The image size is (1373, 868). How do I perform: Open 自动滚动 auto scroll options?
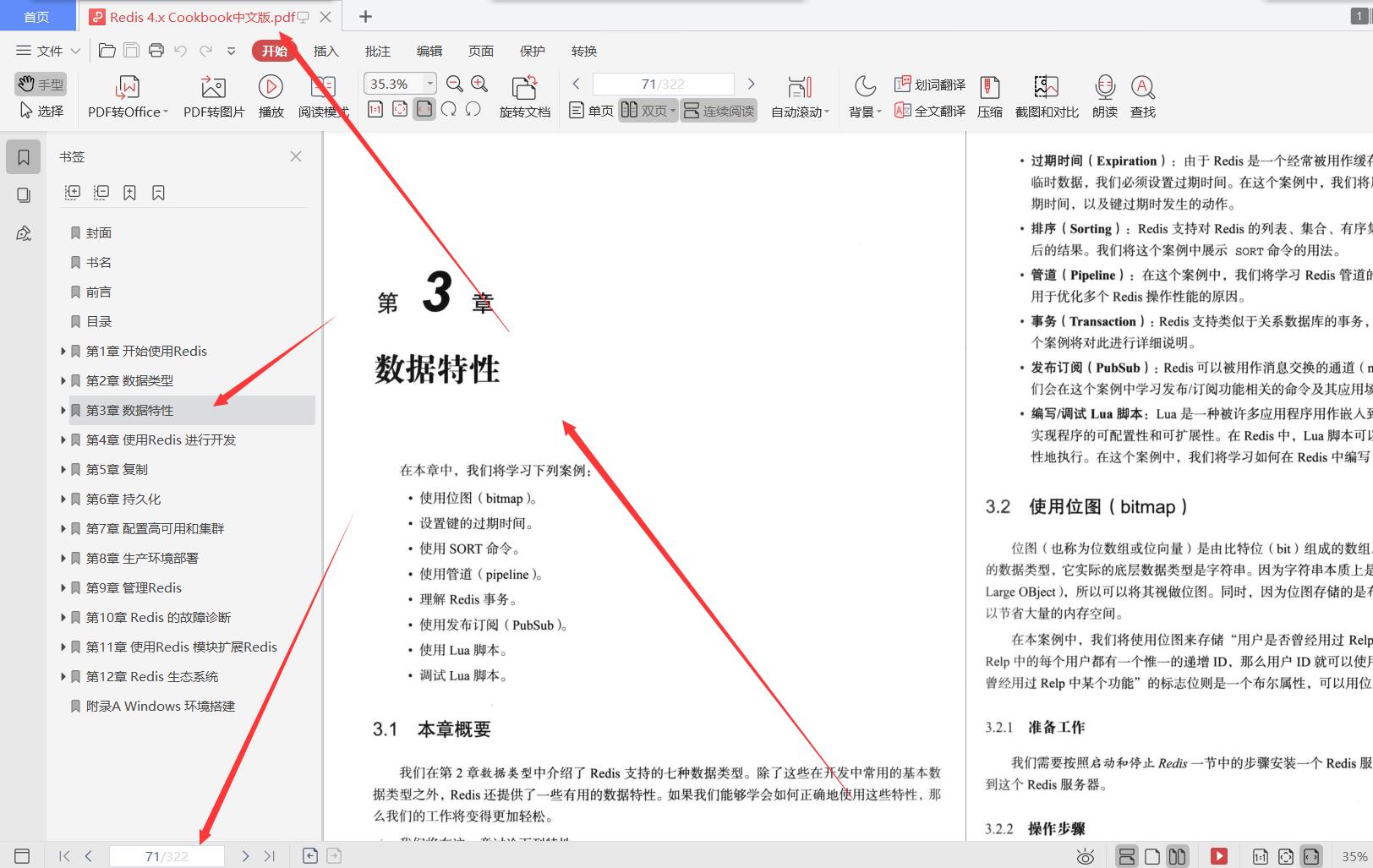click(800, 97)
